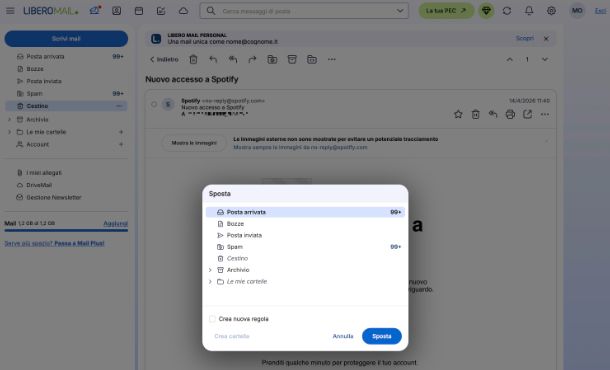Image resolution: width=610 pixels, height=370 pixels.
Task: Confirm with the Sposta button
Action: pos(382,336)
